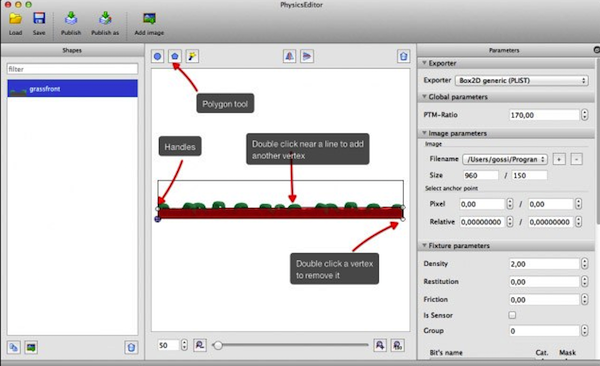
Task: Open the Exporter dropdown
Action: [x=522, y=80]
